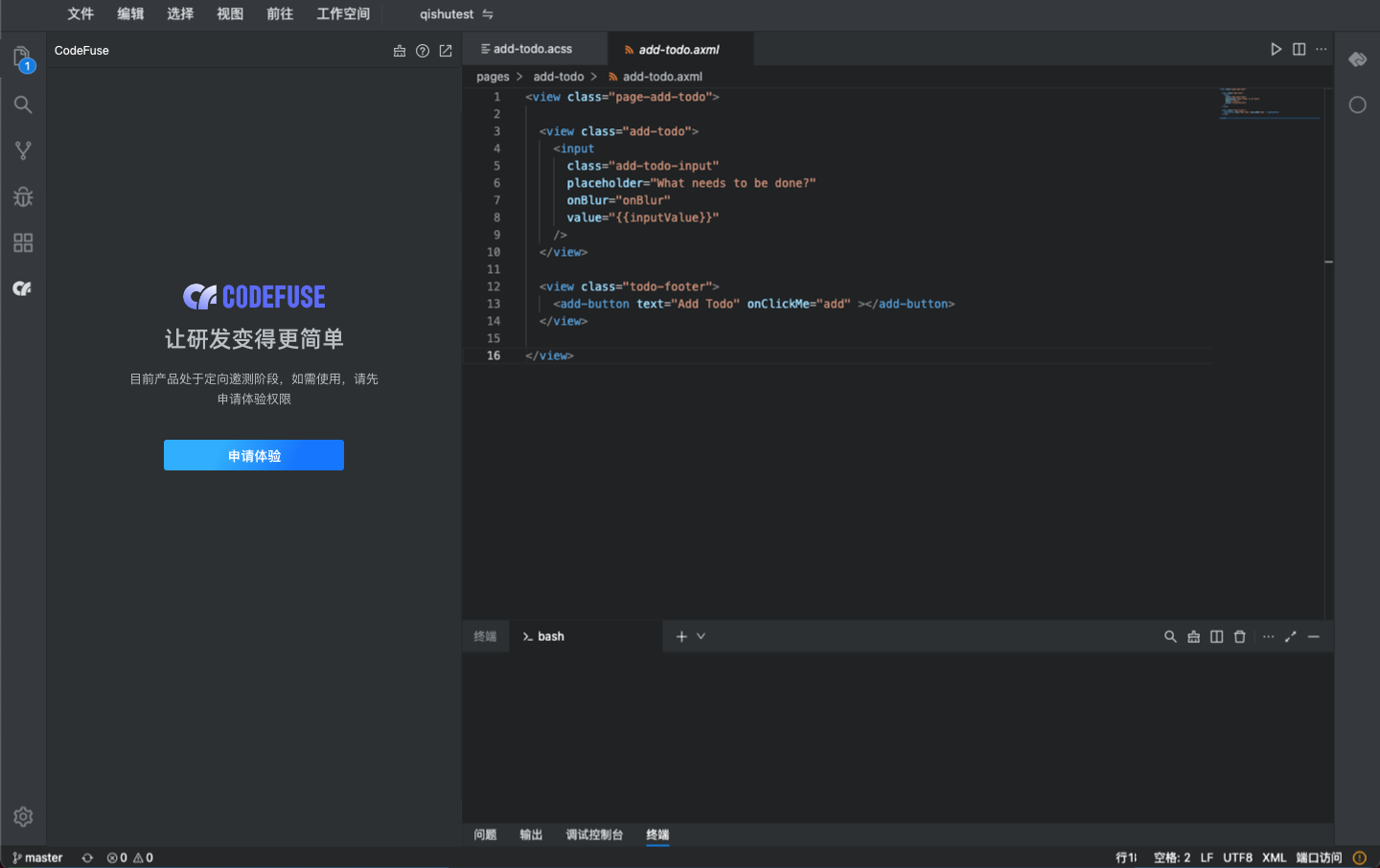
Task: Open the 前往 menu
Action: 280,13
